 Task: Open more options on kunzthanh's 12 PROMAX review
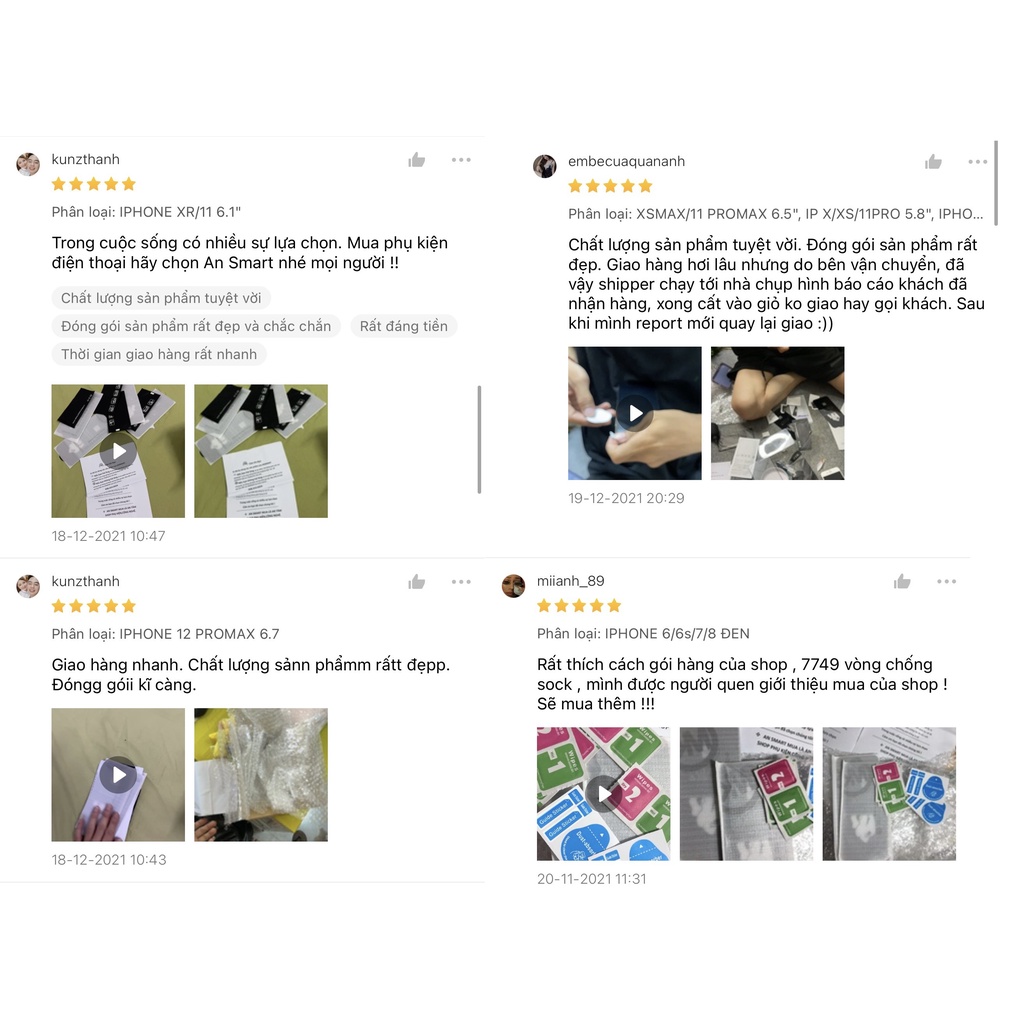pyautogui.click(x=461, y=582)
